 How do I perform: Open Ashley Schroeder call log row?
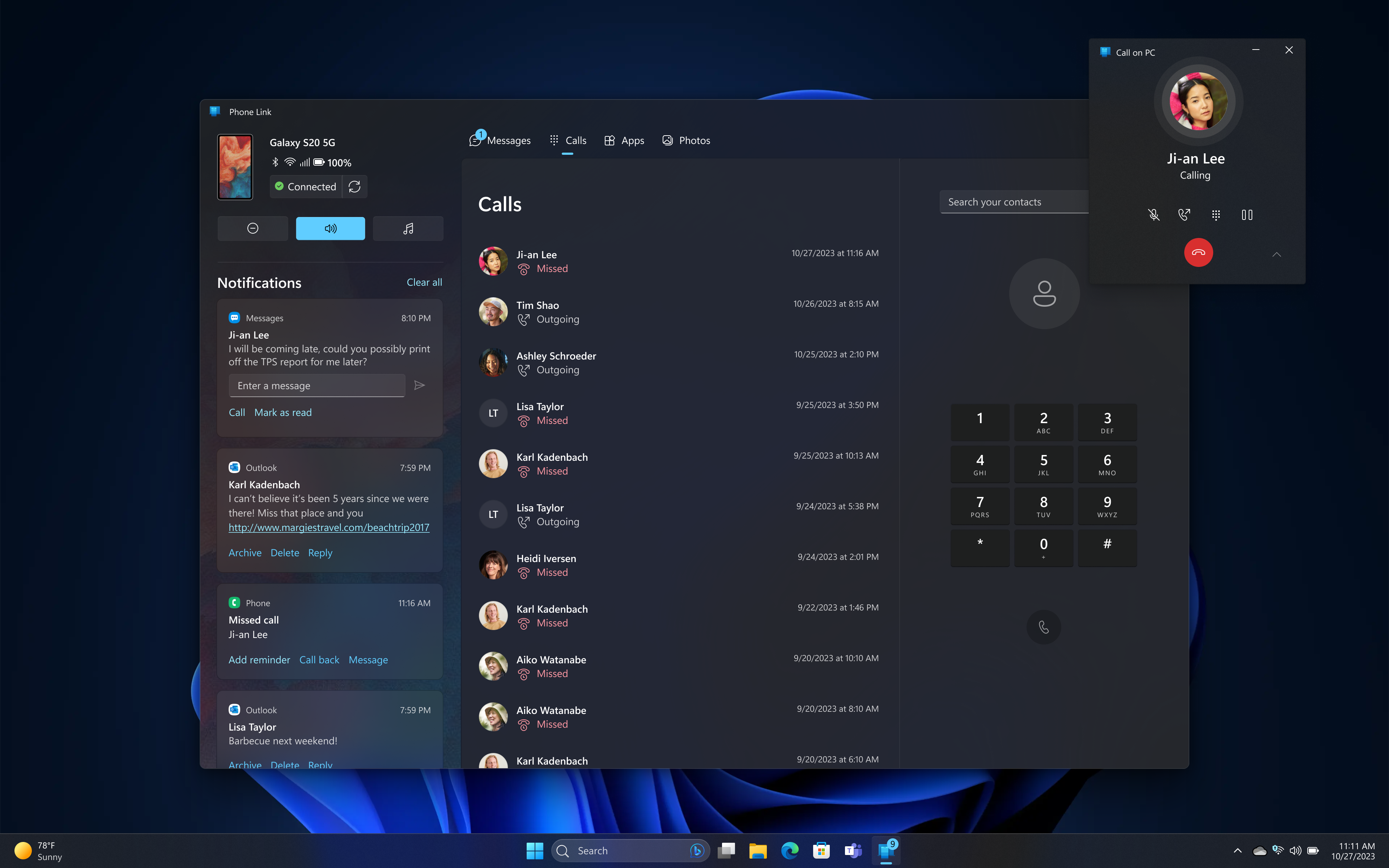point(679,362)
